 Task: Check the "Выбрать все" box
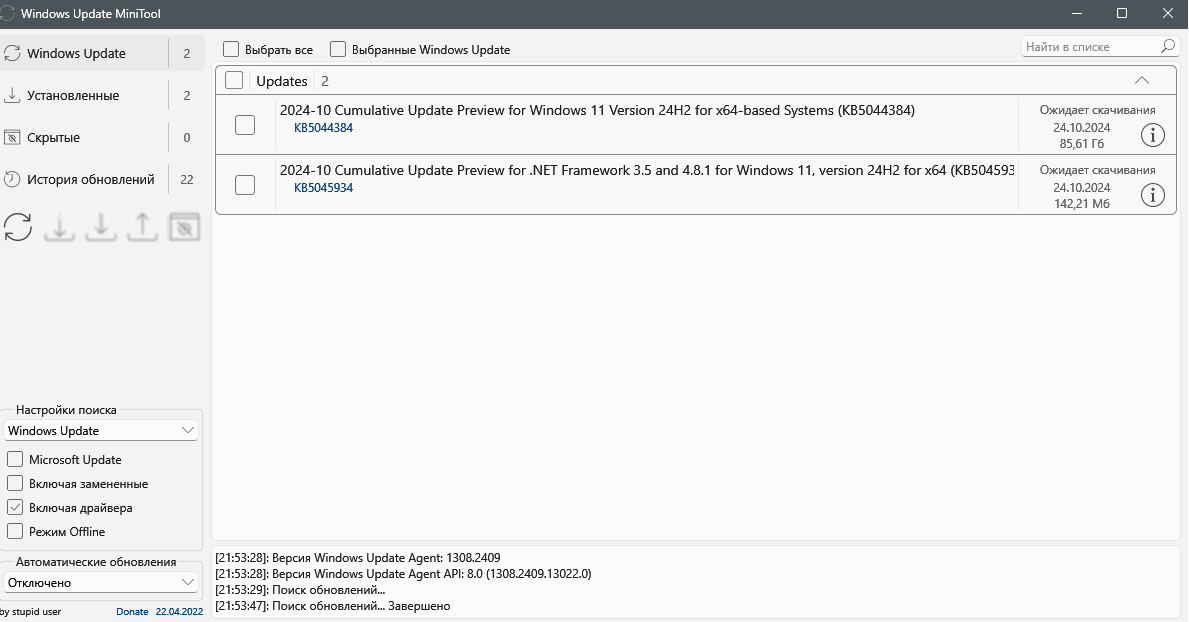[x=231, y=49]
